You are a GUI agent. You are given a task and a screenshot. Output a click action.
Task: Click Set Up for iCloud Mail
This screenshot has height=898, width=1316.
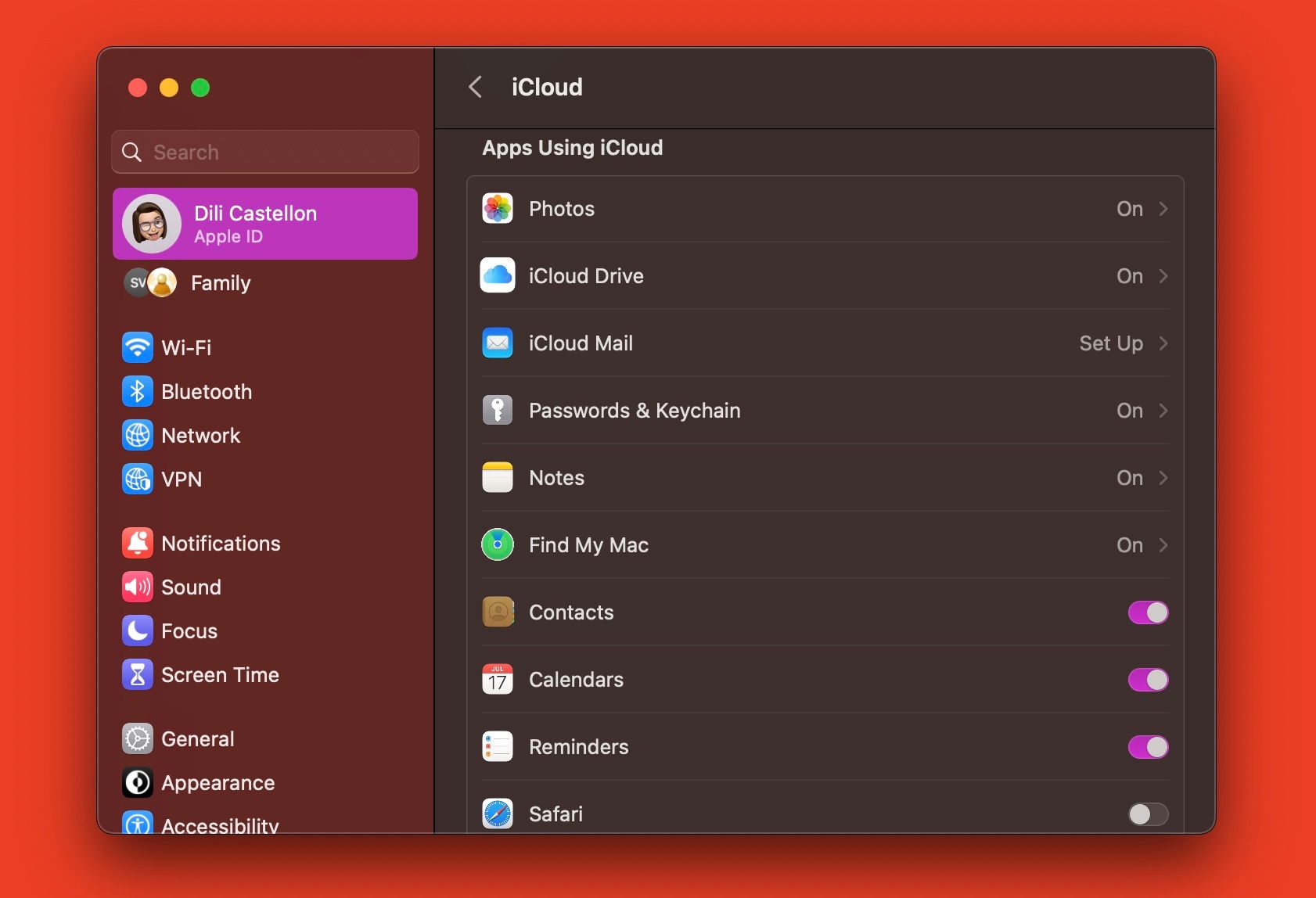point(1112,343)
